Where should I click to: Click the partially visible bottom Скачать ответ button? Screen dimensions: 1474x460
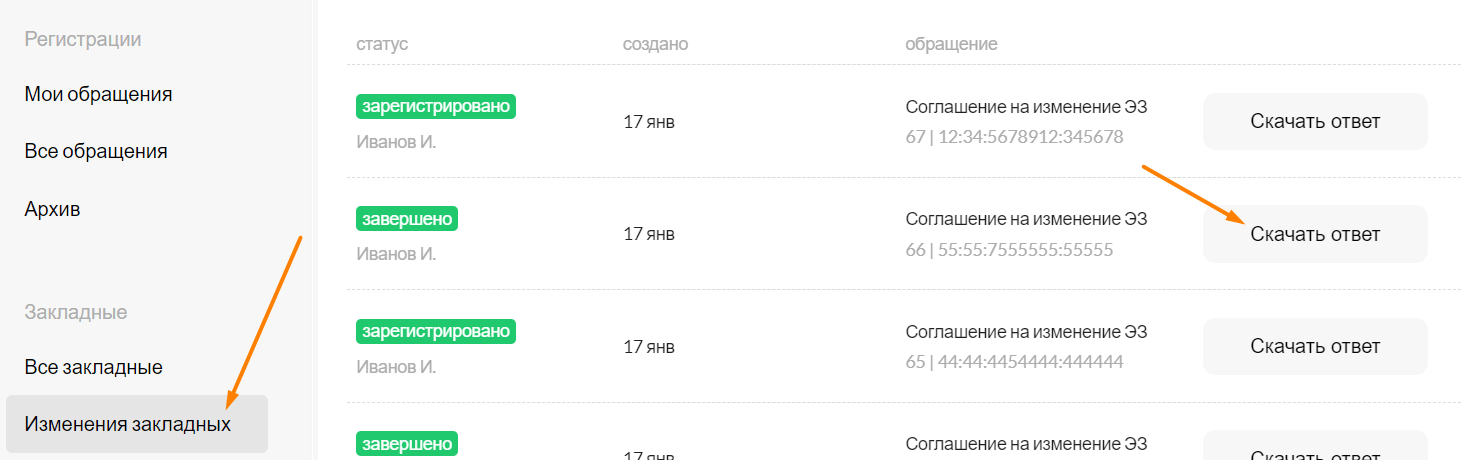(x=1315, y=446)
